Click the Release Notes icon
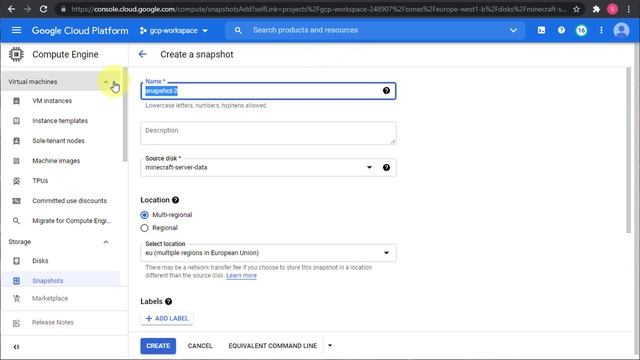 coord(16,323)
